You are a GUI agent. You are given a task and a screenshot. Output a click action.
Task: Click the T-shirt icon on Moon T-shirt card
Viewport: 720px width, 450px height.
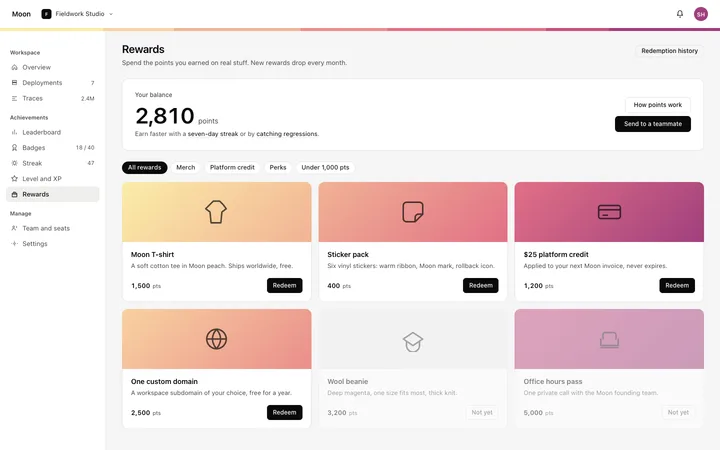point(216,212)
